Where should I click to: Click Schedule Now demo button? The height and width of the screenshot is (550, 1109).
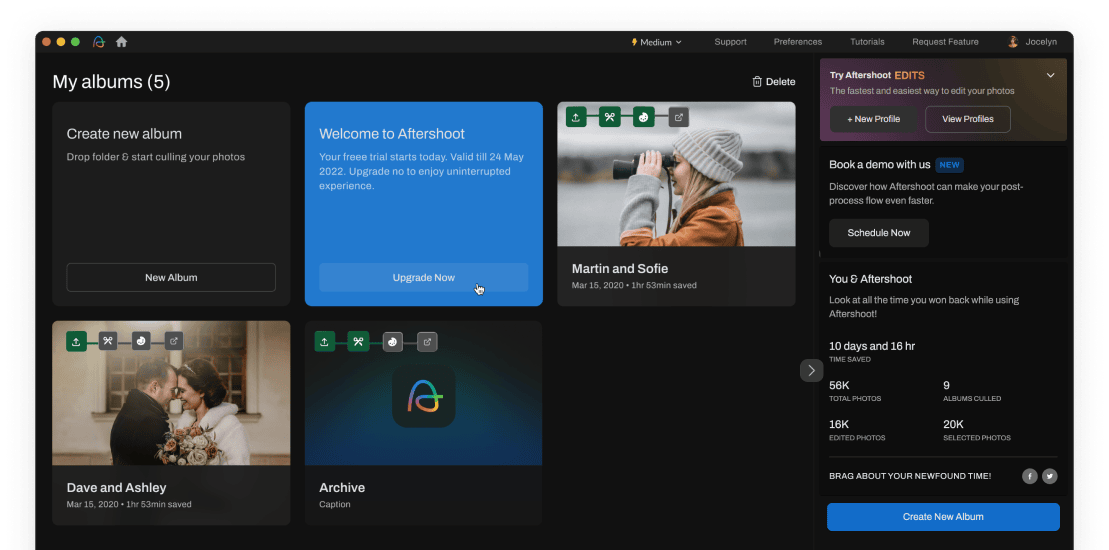[879, 233]
